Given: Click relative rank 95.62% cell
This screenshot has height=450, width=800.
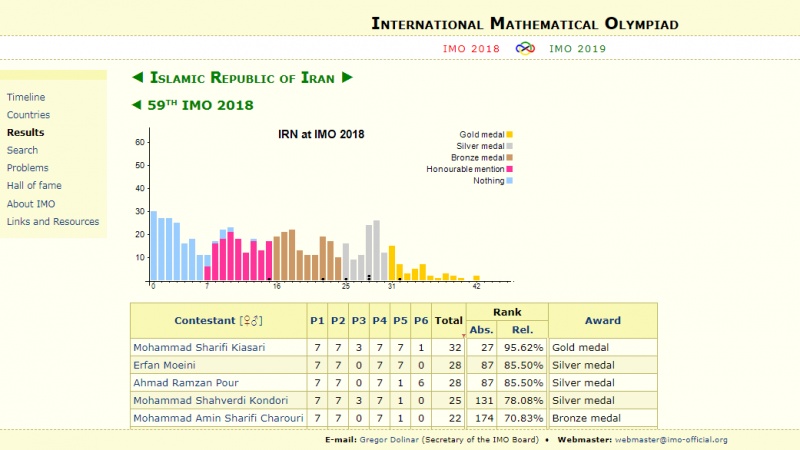Looking at the screenshot, I should 522,347.
